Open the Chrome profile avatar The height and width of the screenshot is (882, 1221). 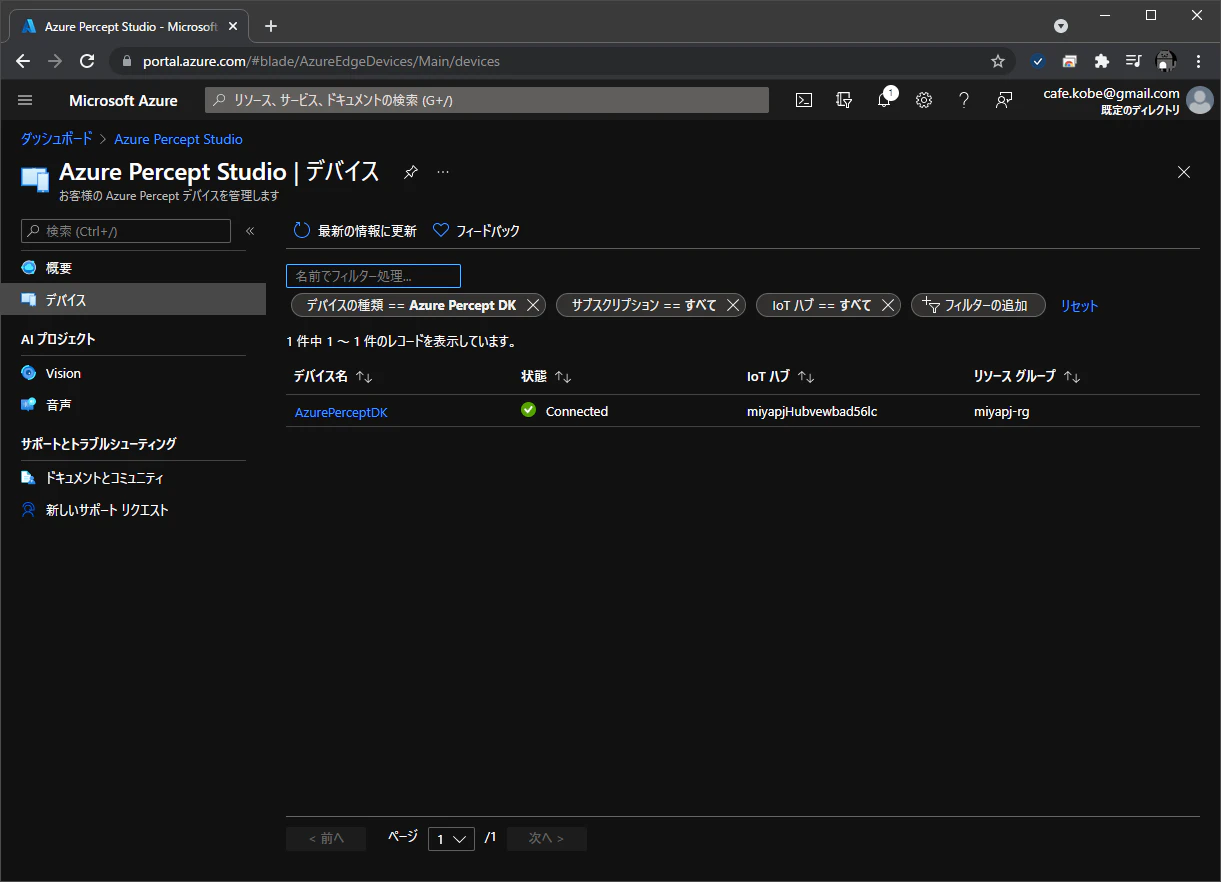pos(1166,61)
